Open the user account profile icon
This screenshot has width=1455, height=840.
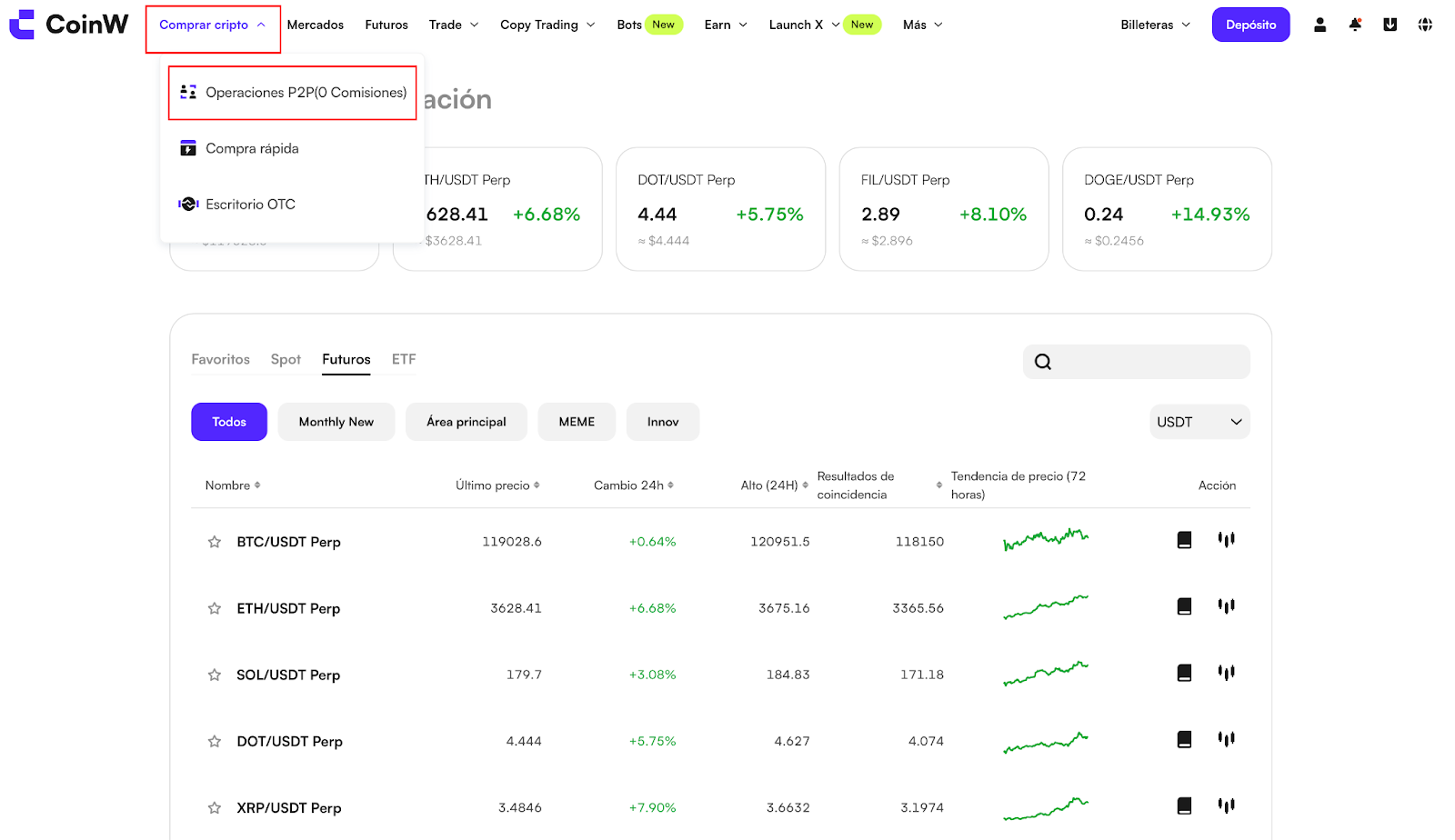click(x=1320, y=25)
